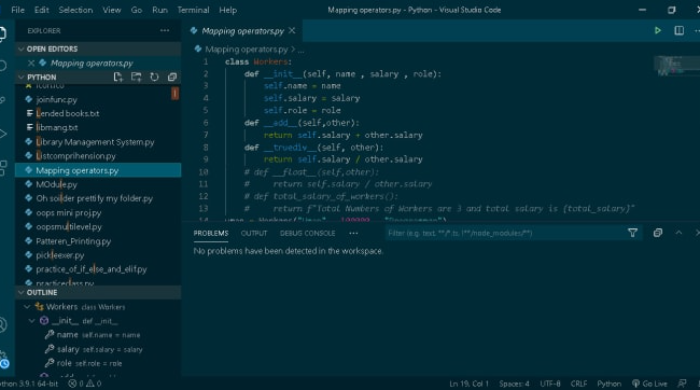This screenshot has width=700, height=390.
Task: Open practice_of_if_else_and_elif.py
Action: pyautogui.click(x=98, y=269)
